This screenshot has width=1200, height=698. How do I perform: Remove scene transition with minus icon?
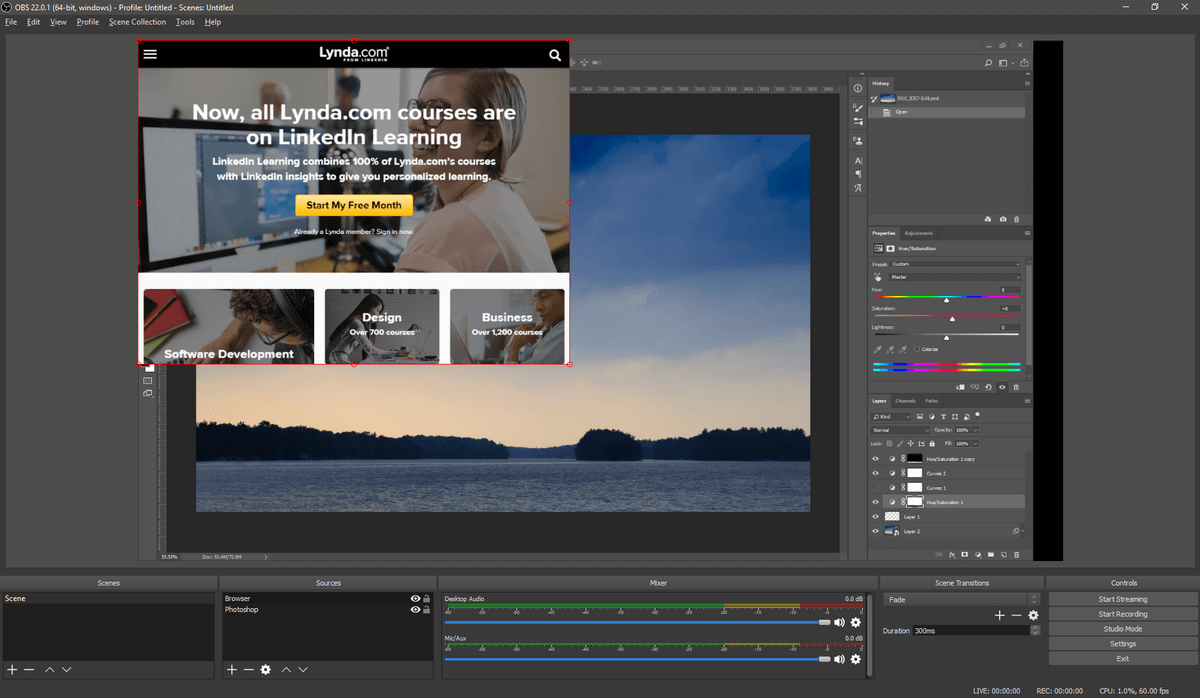coord(1017,615)
